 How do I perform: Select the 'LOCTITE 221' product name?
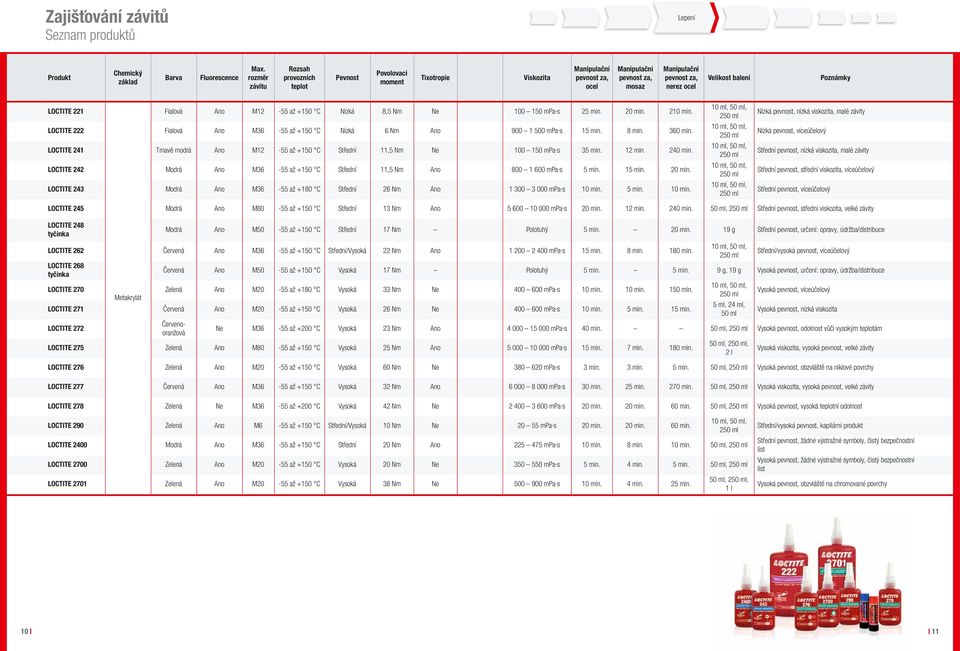66,111
